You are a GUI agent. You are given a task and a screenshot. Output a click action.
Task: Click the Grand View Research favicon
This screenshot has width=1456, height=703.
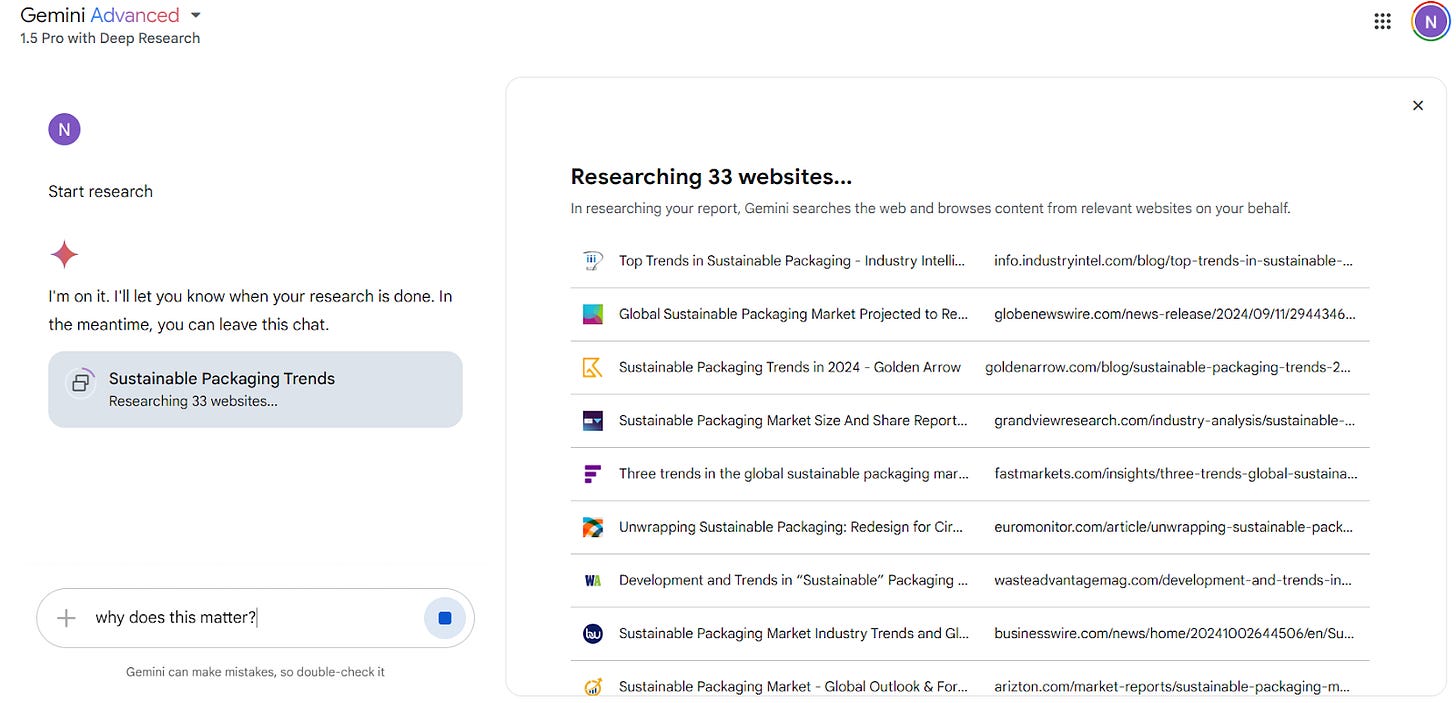pyautogui.click(x=593, y=420)
